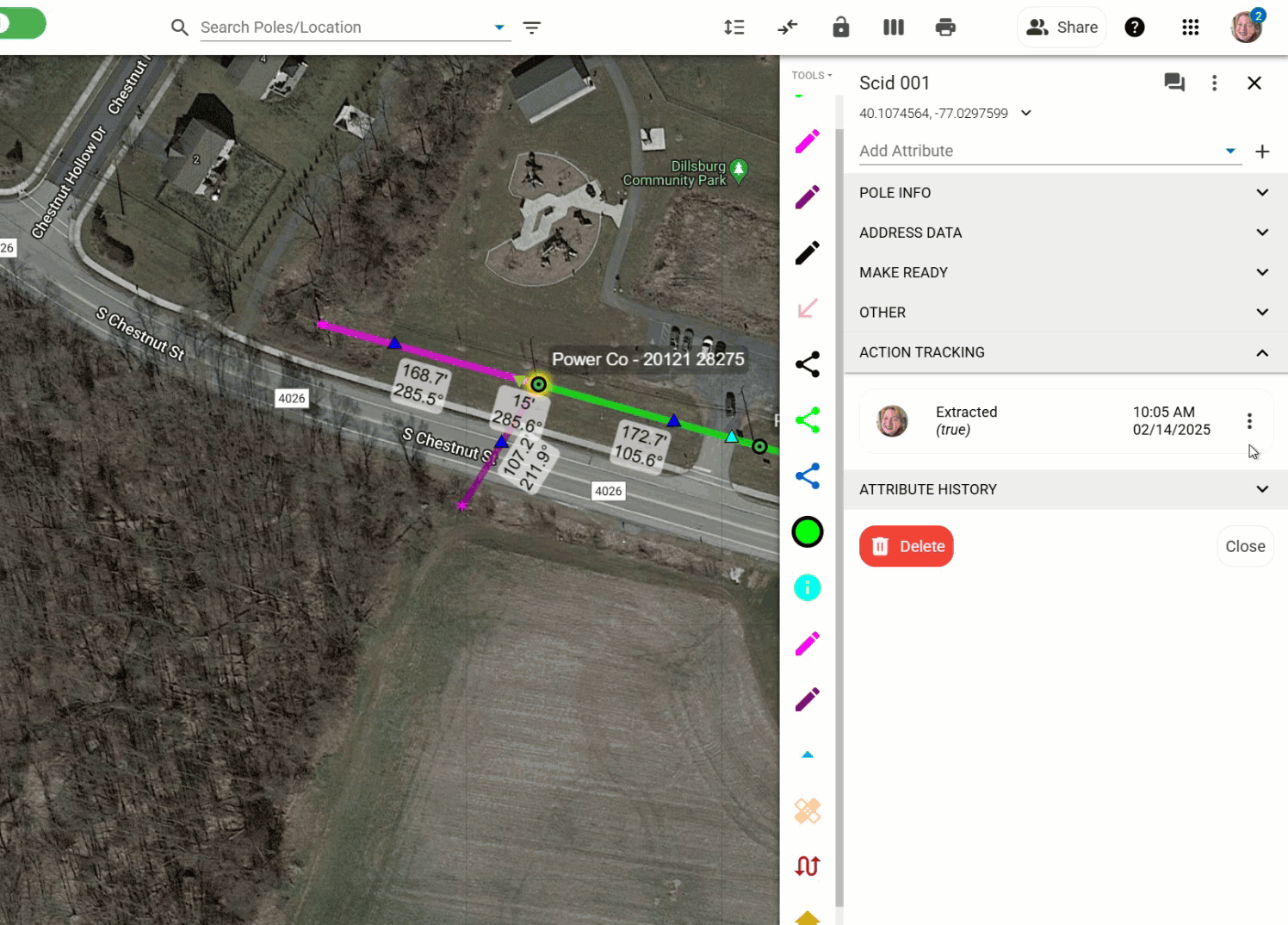
Task: Pick the purple pencil above the small blue triangle
Action: tap(807, 699)
